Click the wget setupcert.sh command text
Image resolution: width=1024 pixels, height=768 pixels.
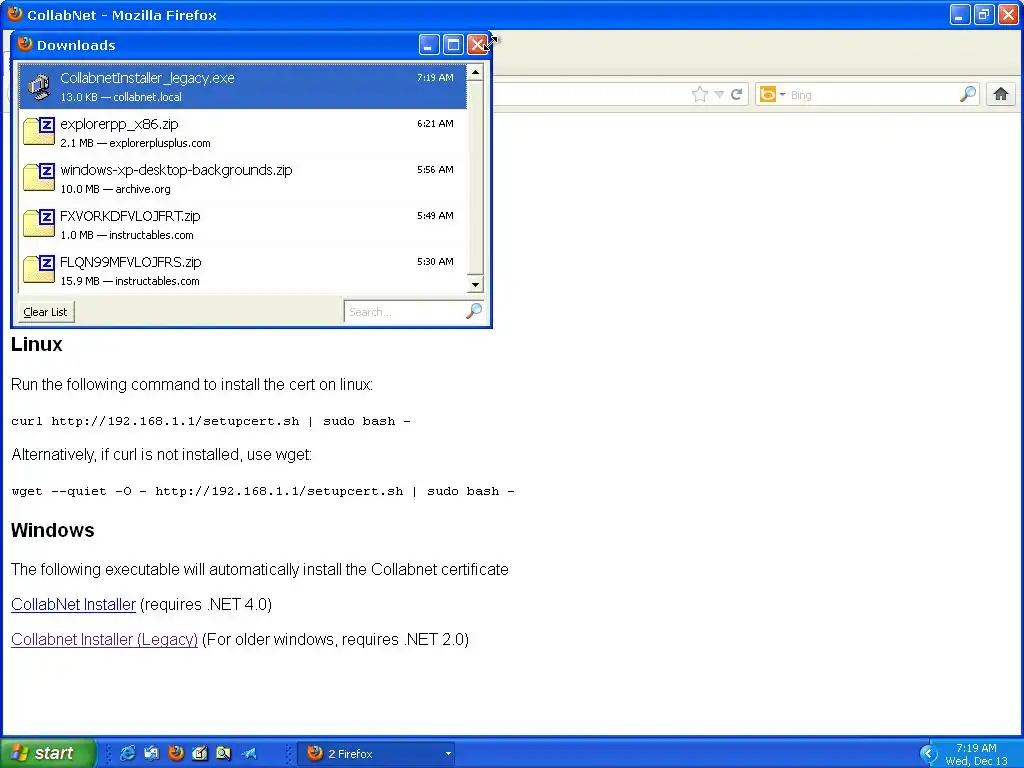263,491
